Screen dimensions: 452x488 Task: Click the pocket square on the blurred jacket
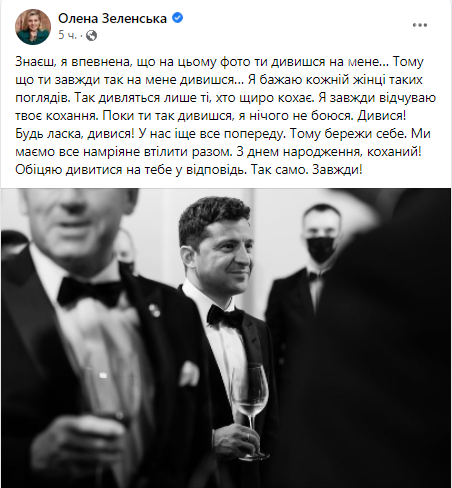point(189,373)
